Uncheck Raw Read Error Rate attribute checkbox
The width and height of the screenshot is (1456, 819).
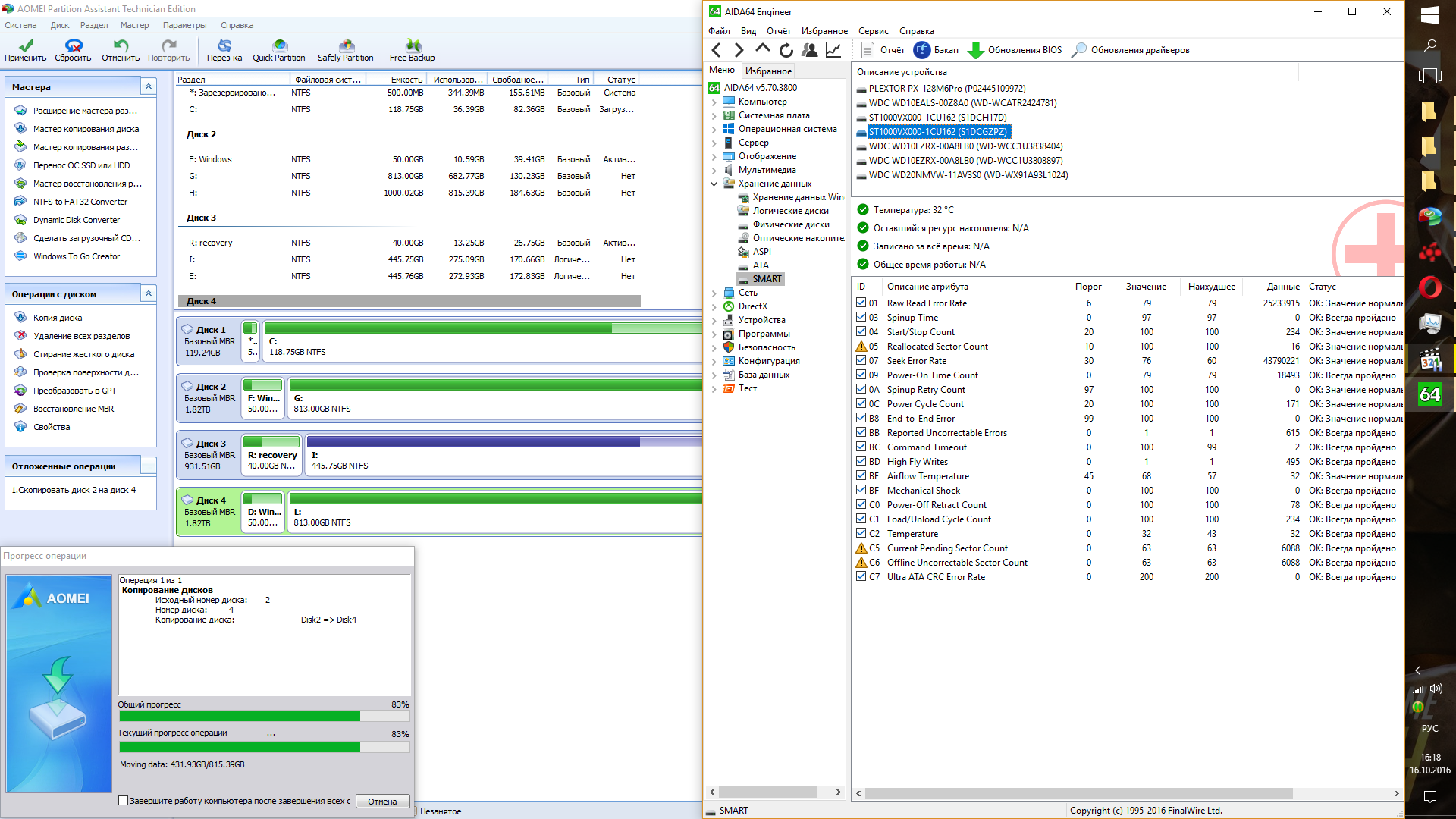point(861,303)
